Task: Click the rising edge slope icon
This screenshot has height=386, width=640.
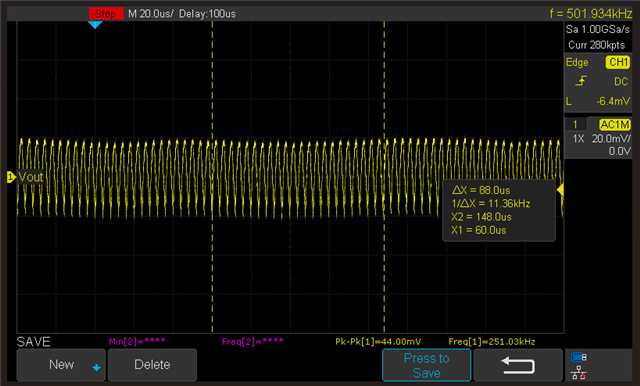Action: click(x=580, y=81)
